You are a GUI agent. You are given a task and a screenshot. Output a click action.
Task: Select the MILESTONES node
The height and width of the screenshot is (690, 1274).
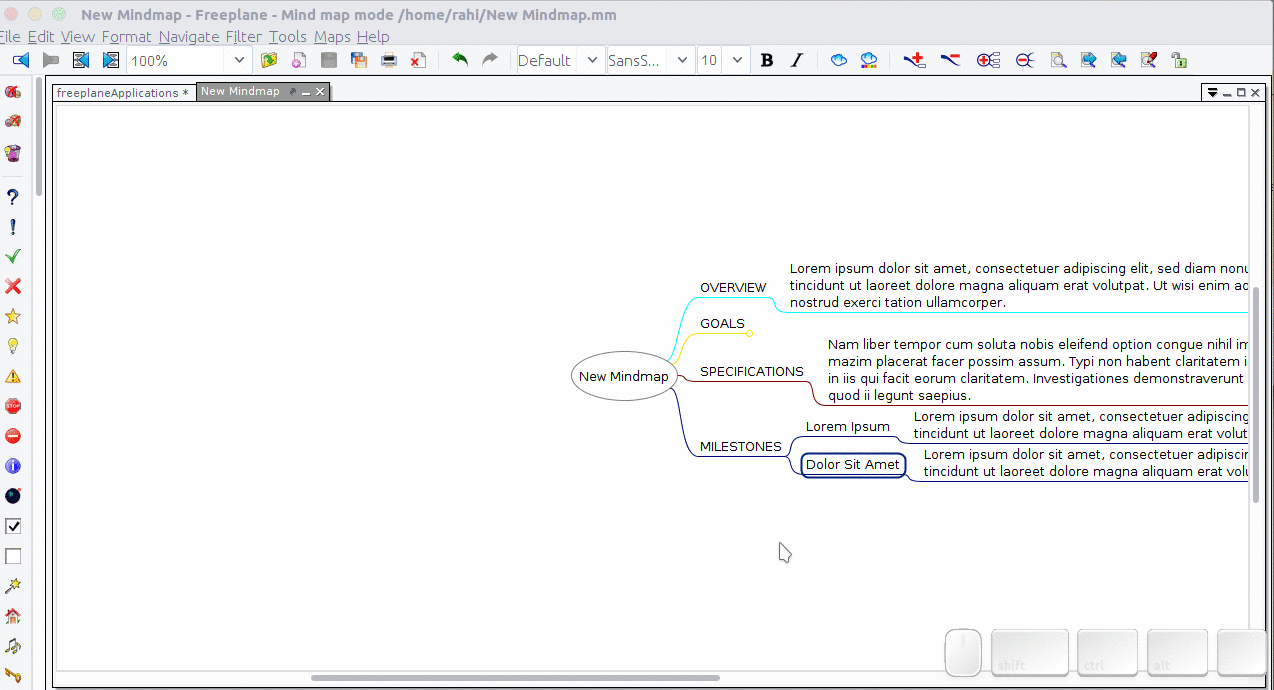(741, 446)
